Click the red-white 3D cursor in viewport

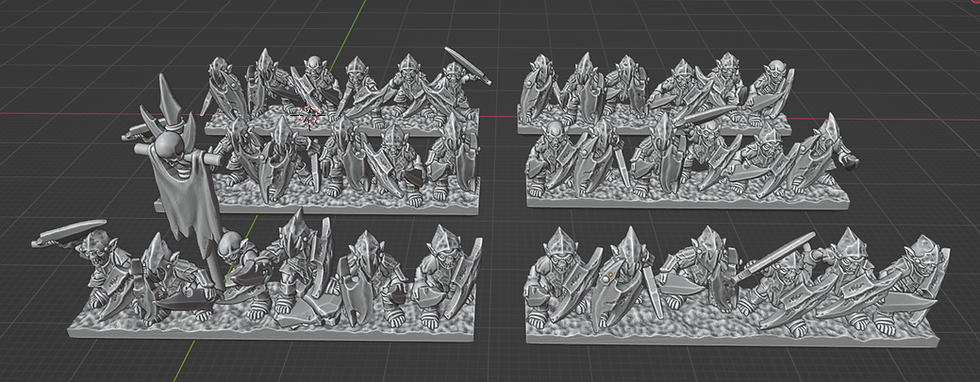(x=308, y=114)
